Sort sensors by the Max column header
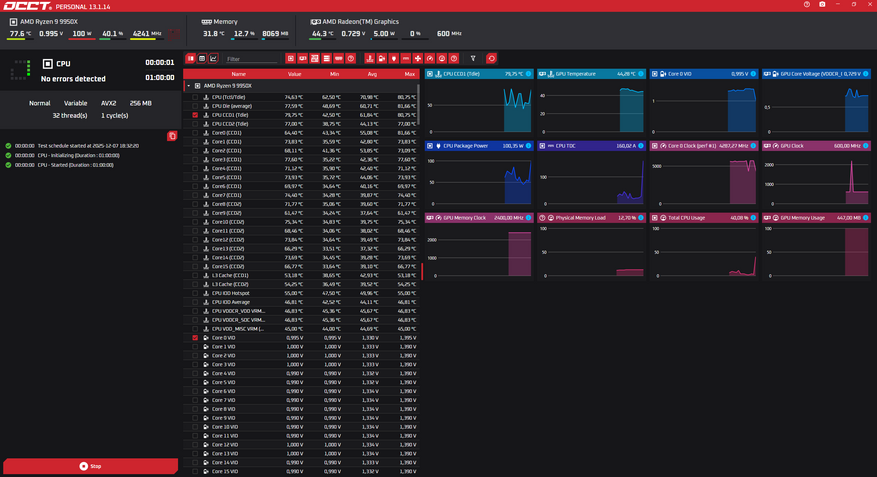 [410, 74]
